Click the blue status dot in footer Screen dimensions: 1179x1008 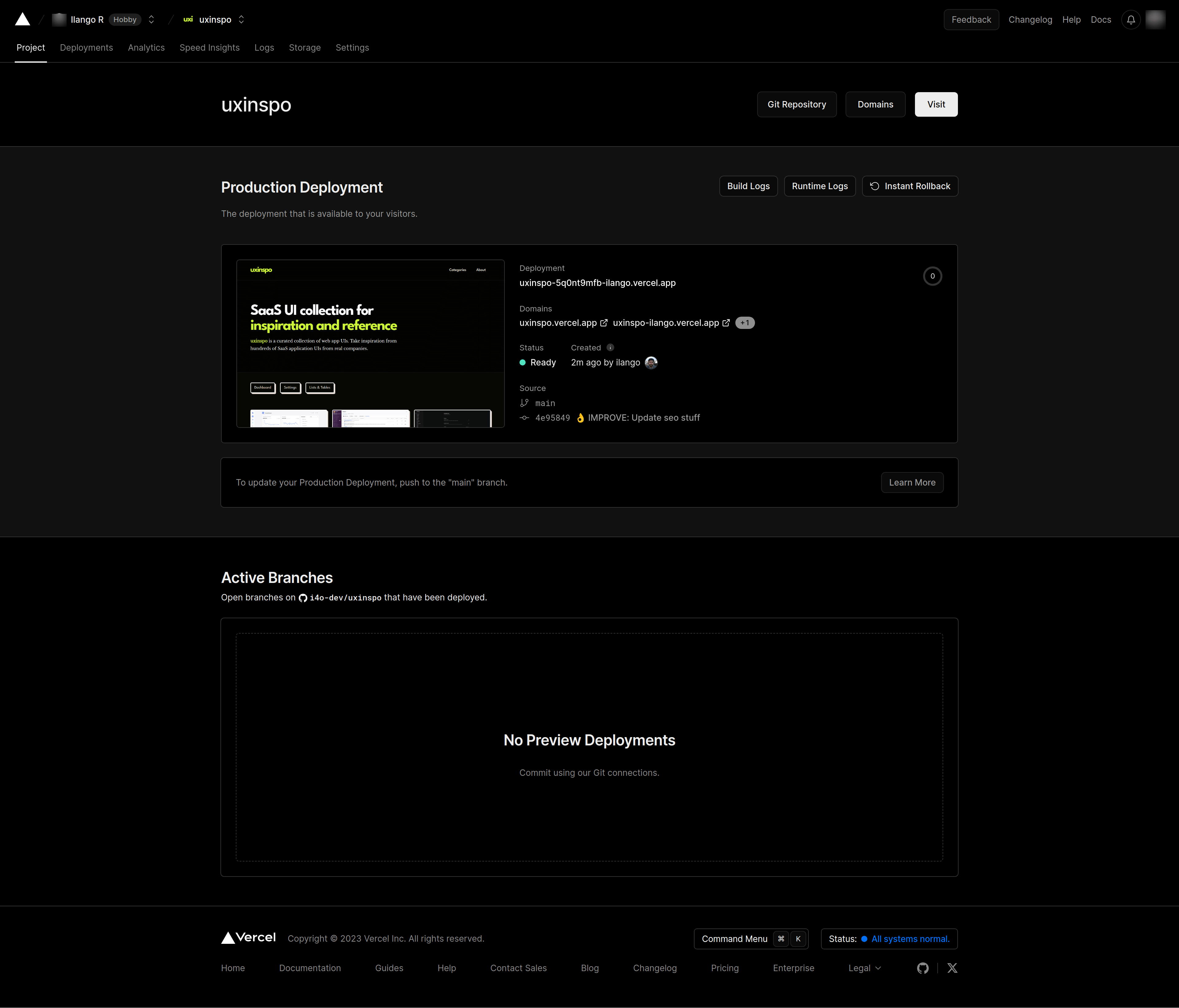point(864,939)
